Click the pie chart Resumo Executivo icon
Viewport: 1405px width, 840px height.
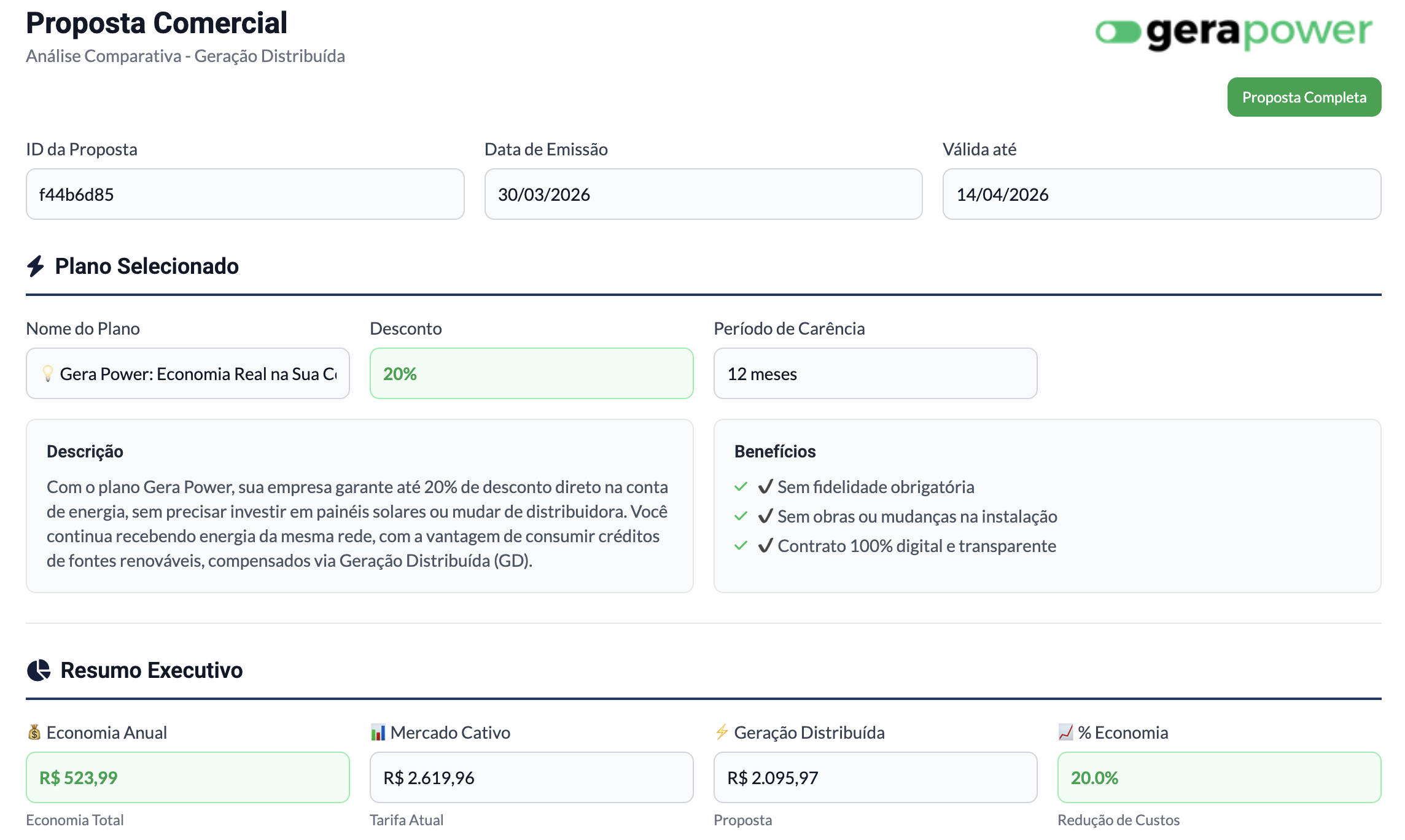pos(39,670)
